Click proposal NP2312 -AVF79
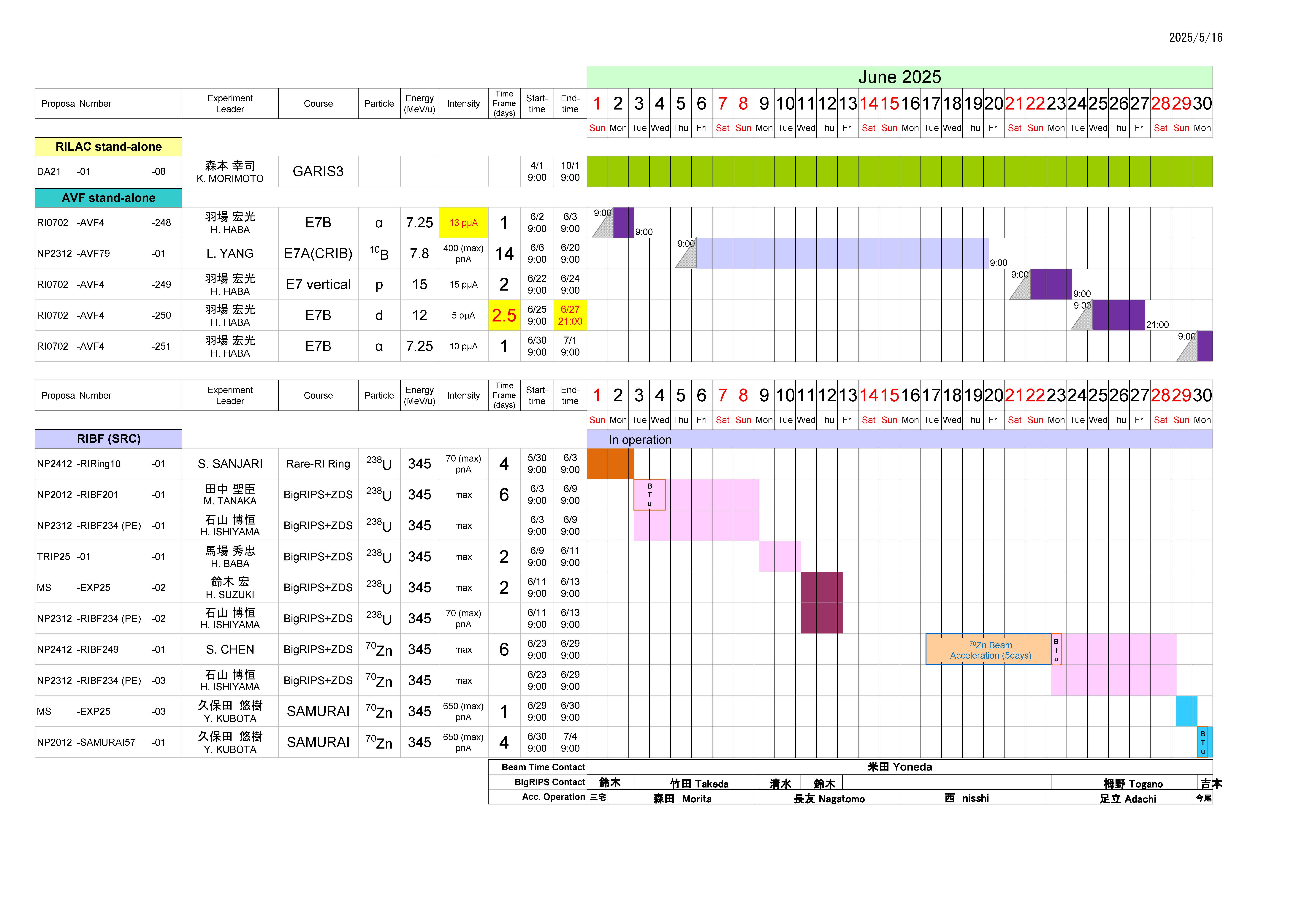Screen dimensions: 1307x924 (108, 253)
